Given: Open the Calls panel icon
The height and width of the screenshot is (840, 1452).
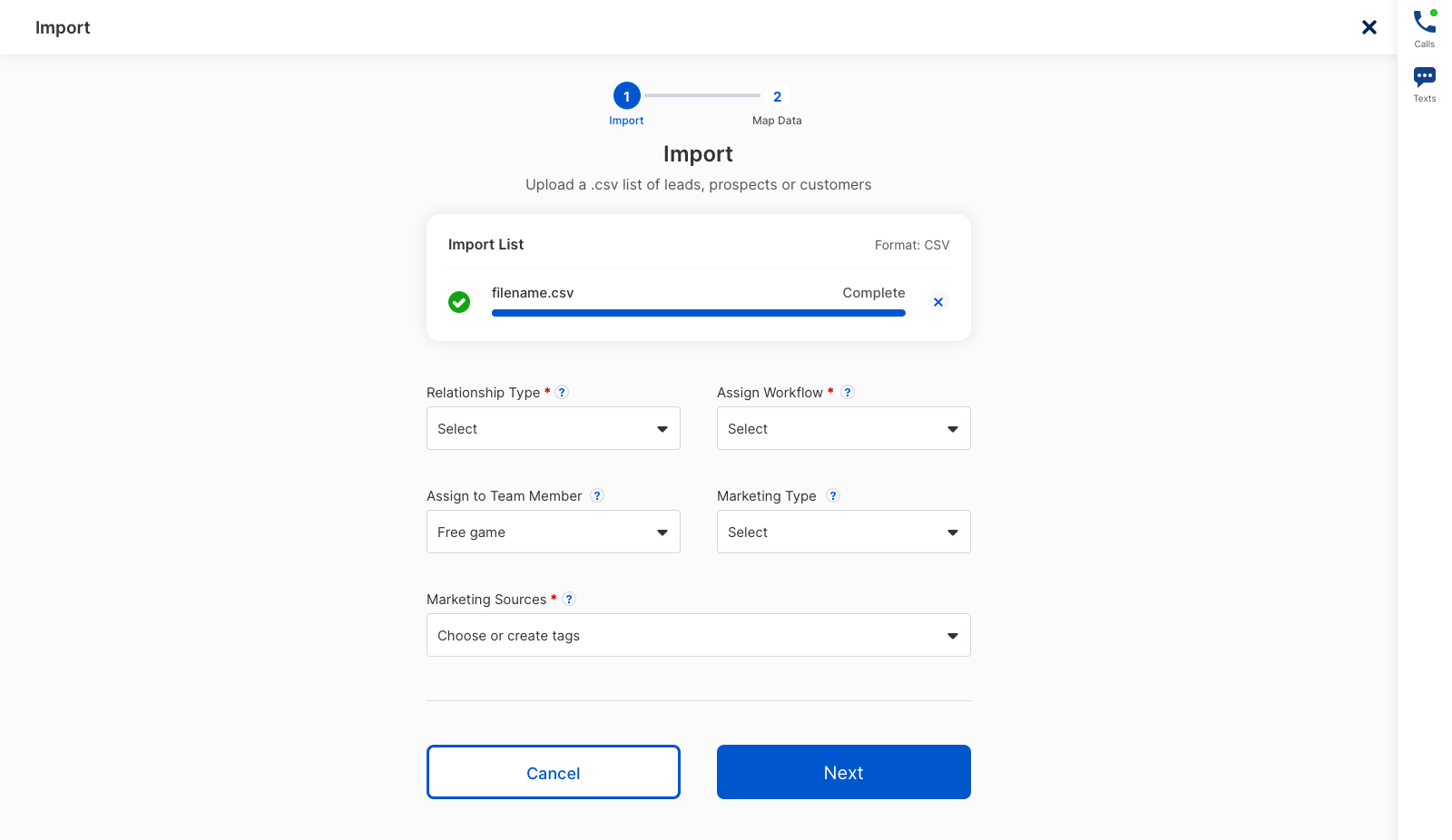Looking at the screenshot, I should click(1423, 23).
